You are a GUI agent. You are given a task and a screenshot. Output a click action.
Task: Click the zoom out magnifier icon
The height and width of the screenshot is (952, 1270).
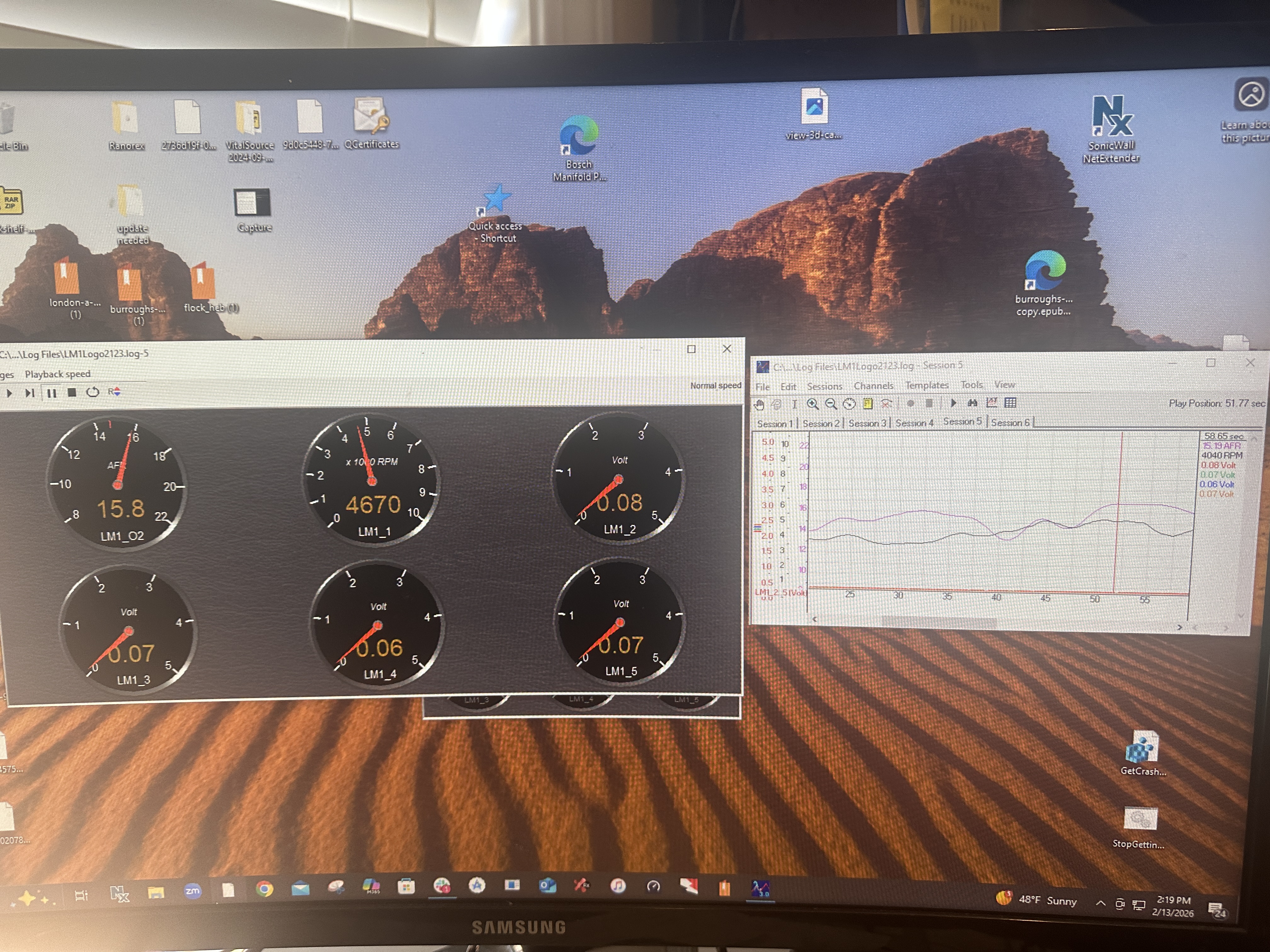(x=831, y=404)
